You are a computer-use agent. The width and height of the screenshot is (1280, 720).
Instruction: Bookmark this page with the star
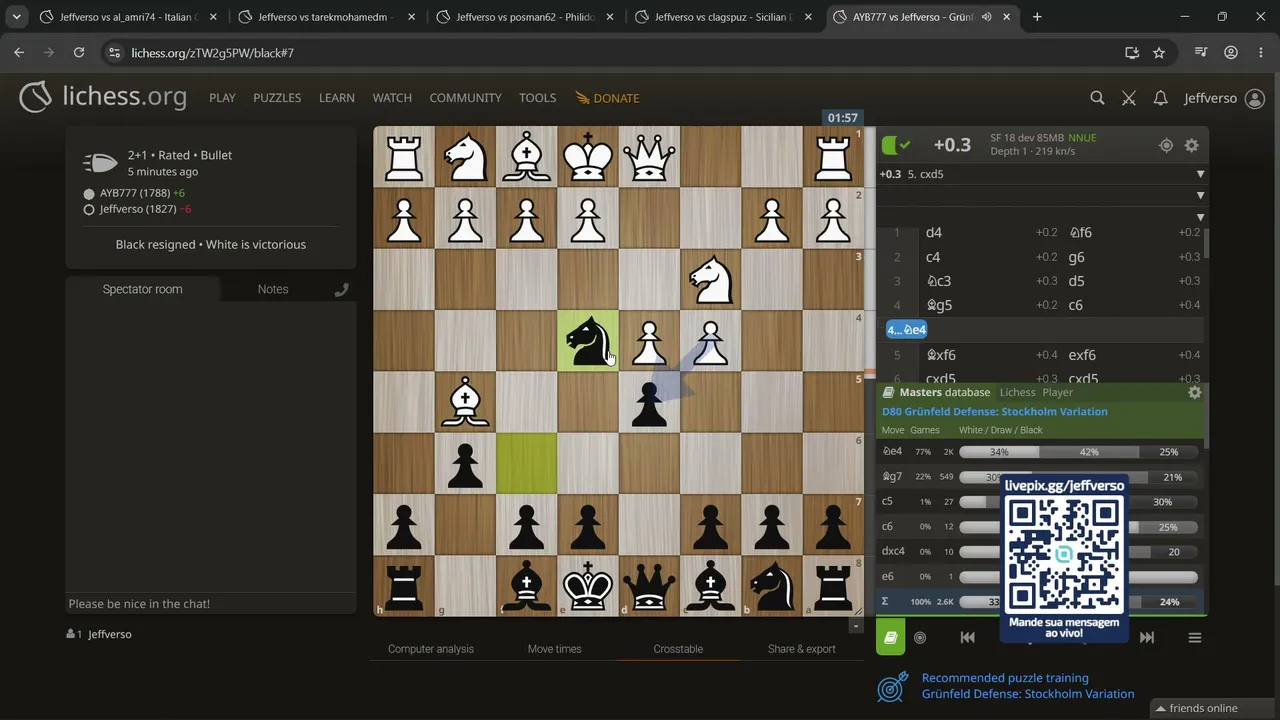pos(1159,52)
